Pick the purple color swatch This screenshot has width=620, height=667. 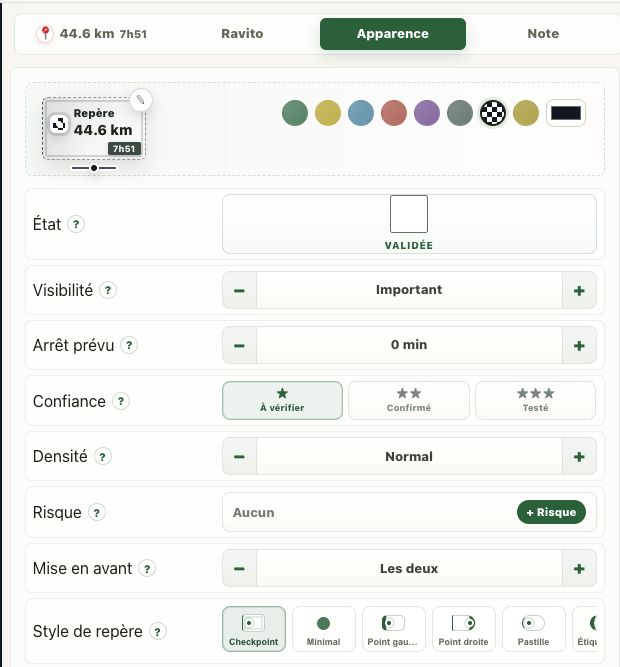point(427,113)
